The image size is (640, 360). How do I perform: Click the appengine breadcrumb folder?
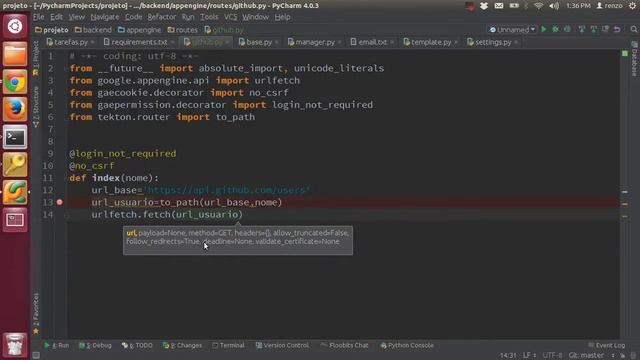coord(139,30)
